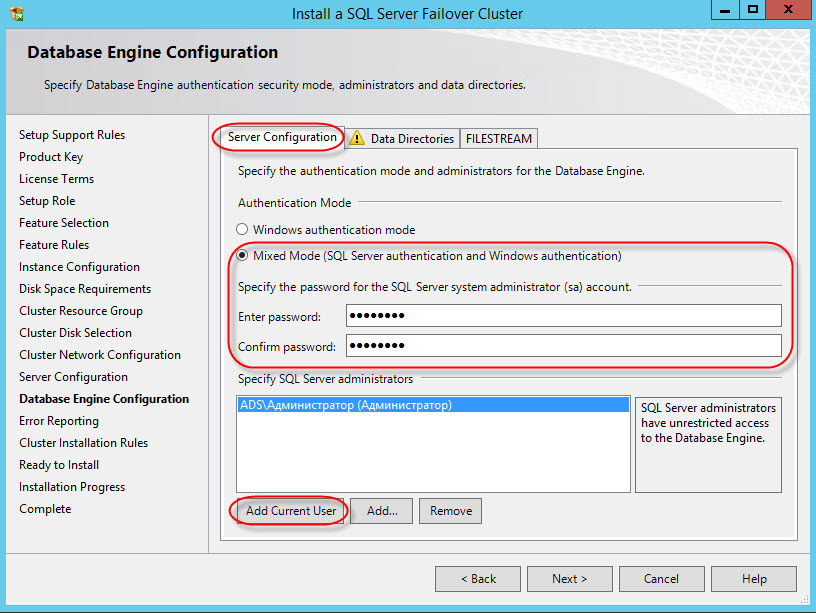The width and height of the screenshot is (816, 613).
Task: Click the Confirm password field
Action: [x=563, y=346]
